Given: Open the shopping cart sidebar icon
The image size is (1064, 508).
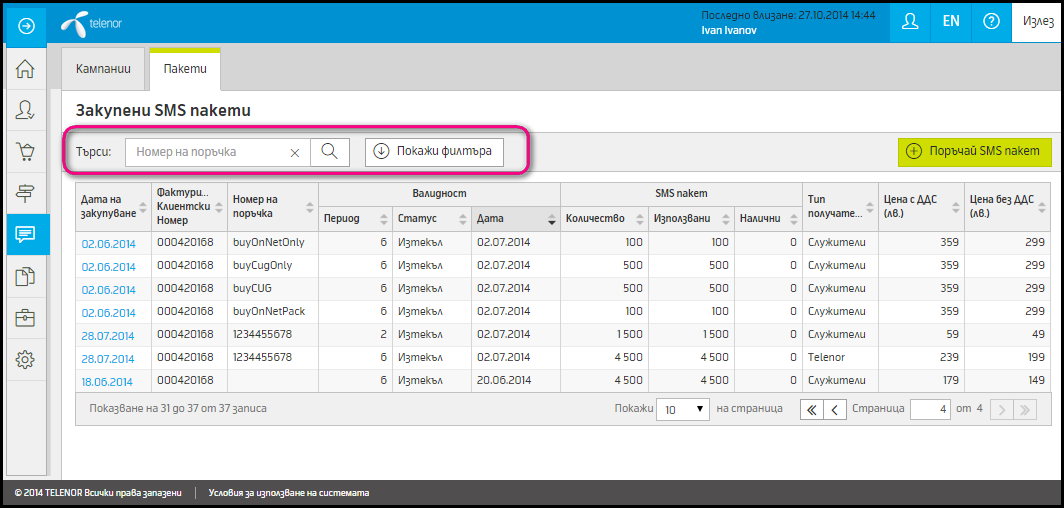Looking at the screenshot, I should pyautogui.click(x=26, y=151).
